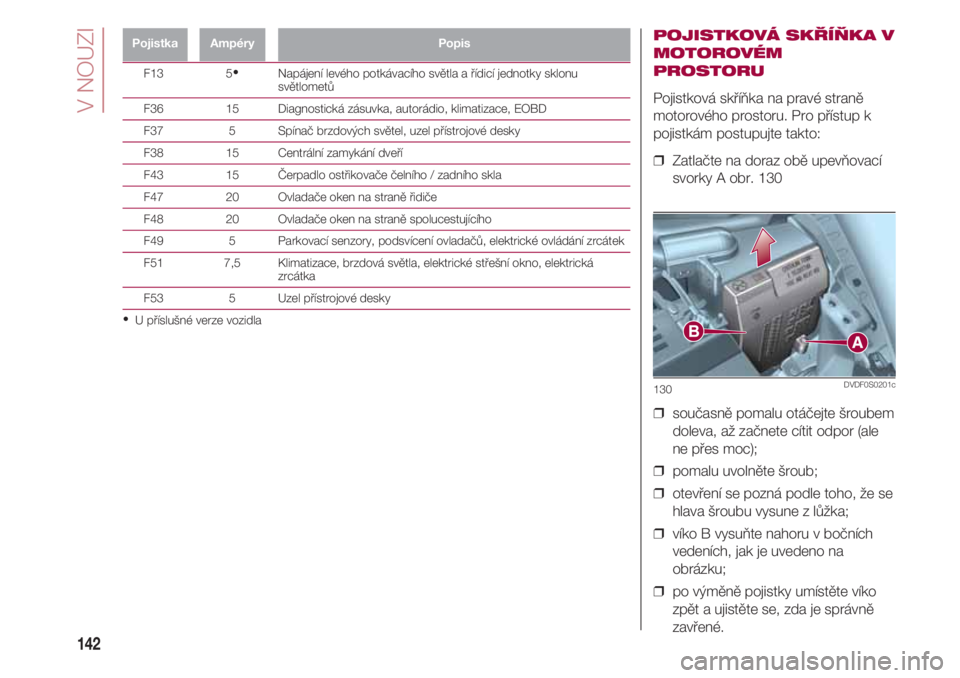Click the step 'víko B vysuňte nahoru'
The width and height of the screenshot is (960, 678).
(772, 551)
